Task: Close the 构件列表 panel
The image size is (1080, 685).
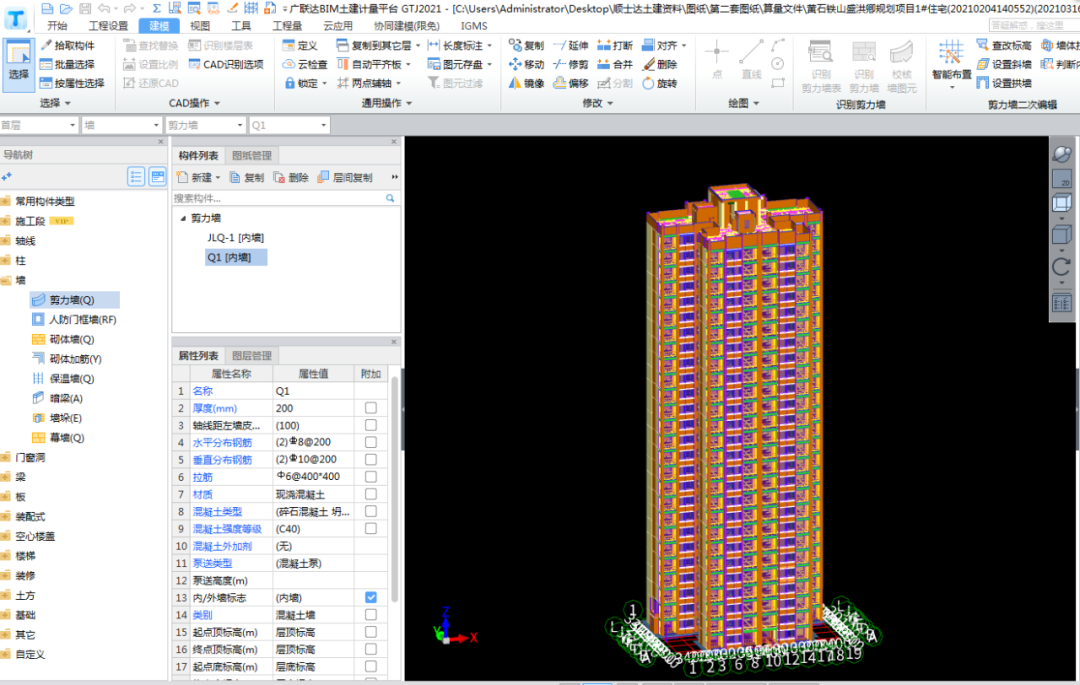Action: (394, 142)
